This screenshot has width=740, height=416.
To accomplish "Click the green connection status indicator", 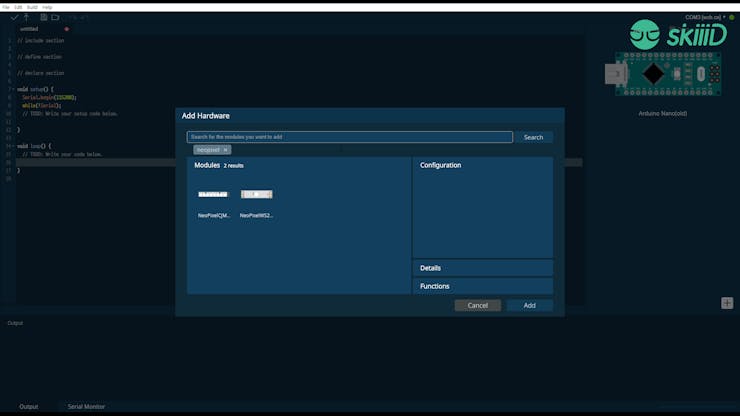I will (x=732, y=17).
